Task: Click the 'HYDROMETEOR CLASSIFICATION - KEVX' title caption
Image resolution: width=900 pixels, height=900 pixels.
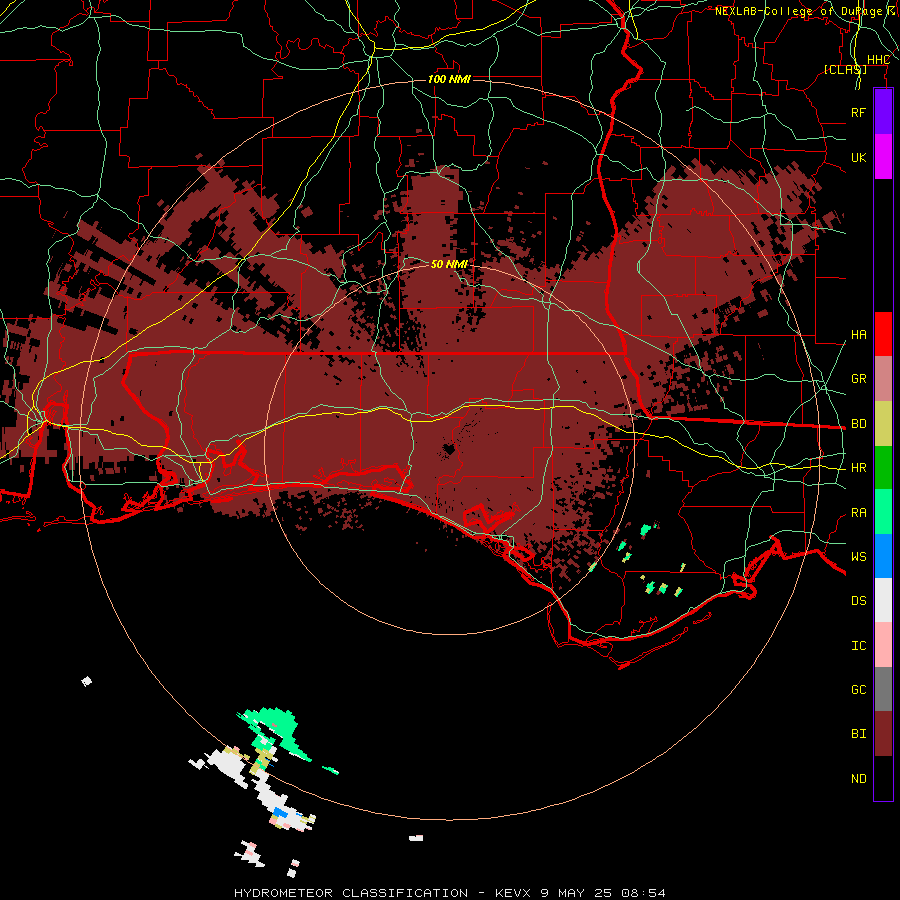Action: pyautogui.click(x=382, y=893)
